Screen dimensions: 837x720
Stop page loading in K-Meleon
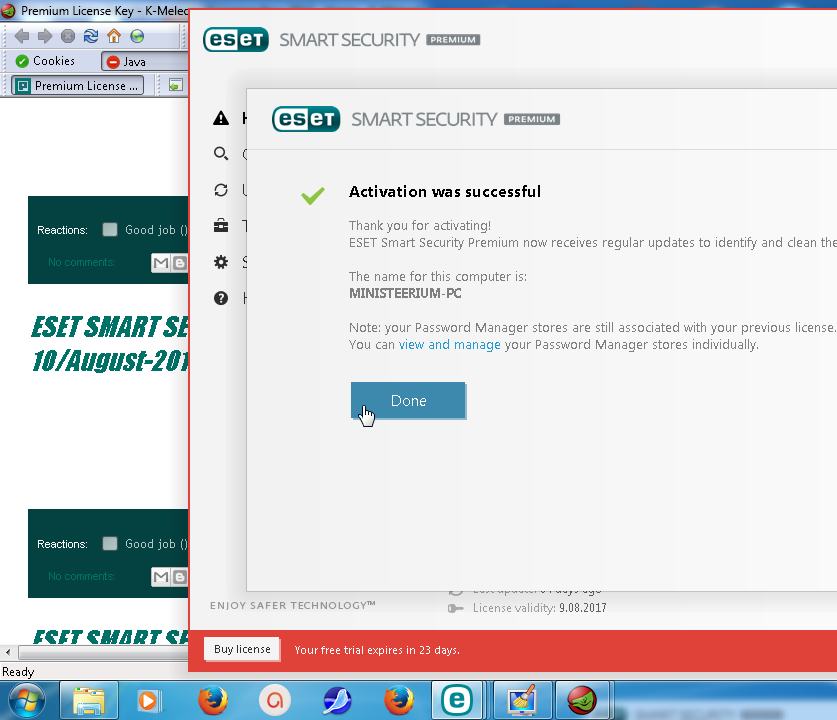[x=68, y=36]
